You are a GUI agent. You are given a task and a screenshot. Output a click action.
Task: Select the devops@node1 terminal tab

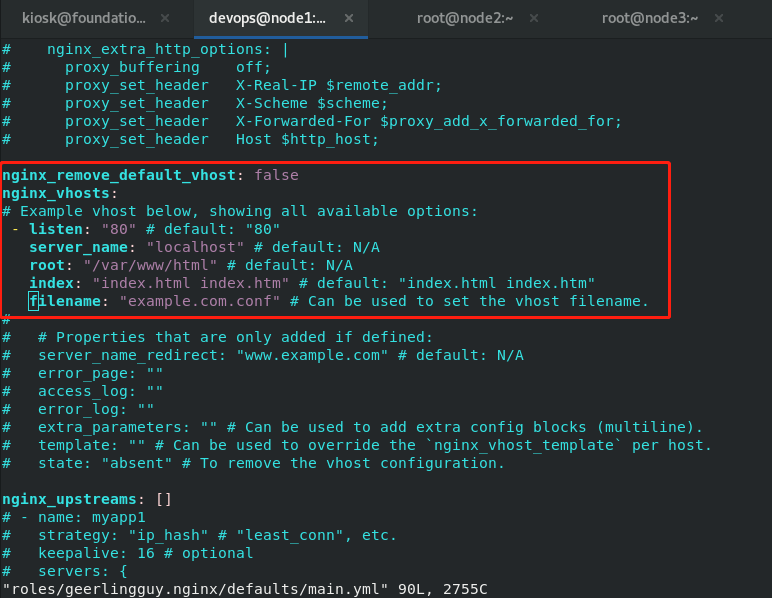coord(267,18)
